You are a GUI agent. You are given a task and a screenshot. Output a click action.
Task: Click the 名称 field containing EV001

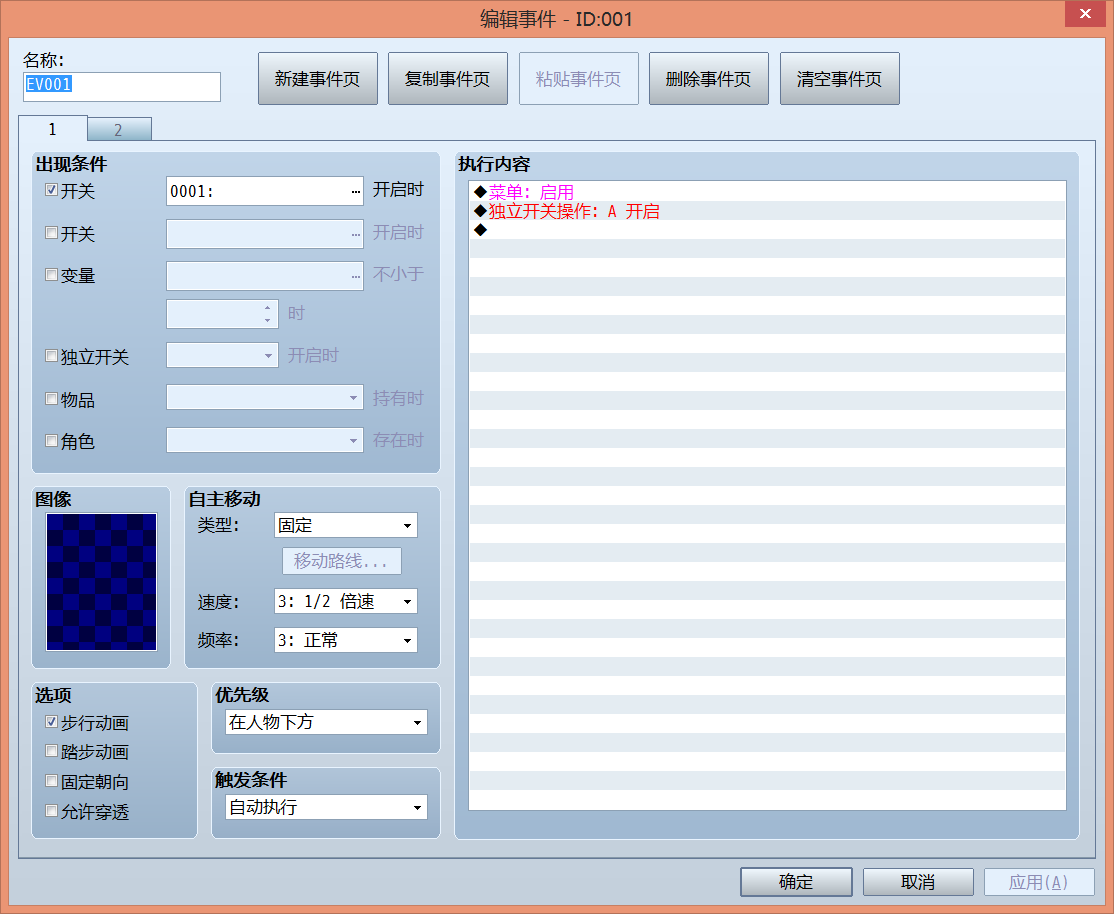[x=122, y=86]
